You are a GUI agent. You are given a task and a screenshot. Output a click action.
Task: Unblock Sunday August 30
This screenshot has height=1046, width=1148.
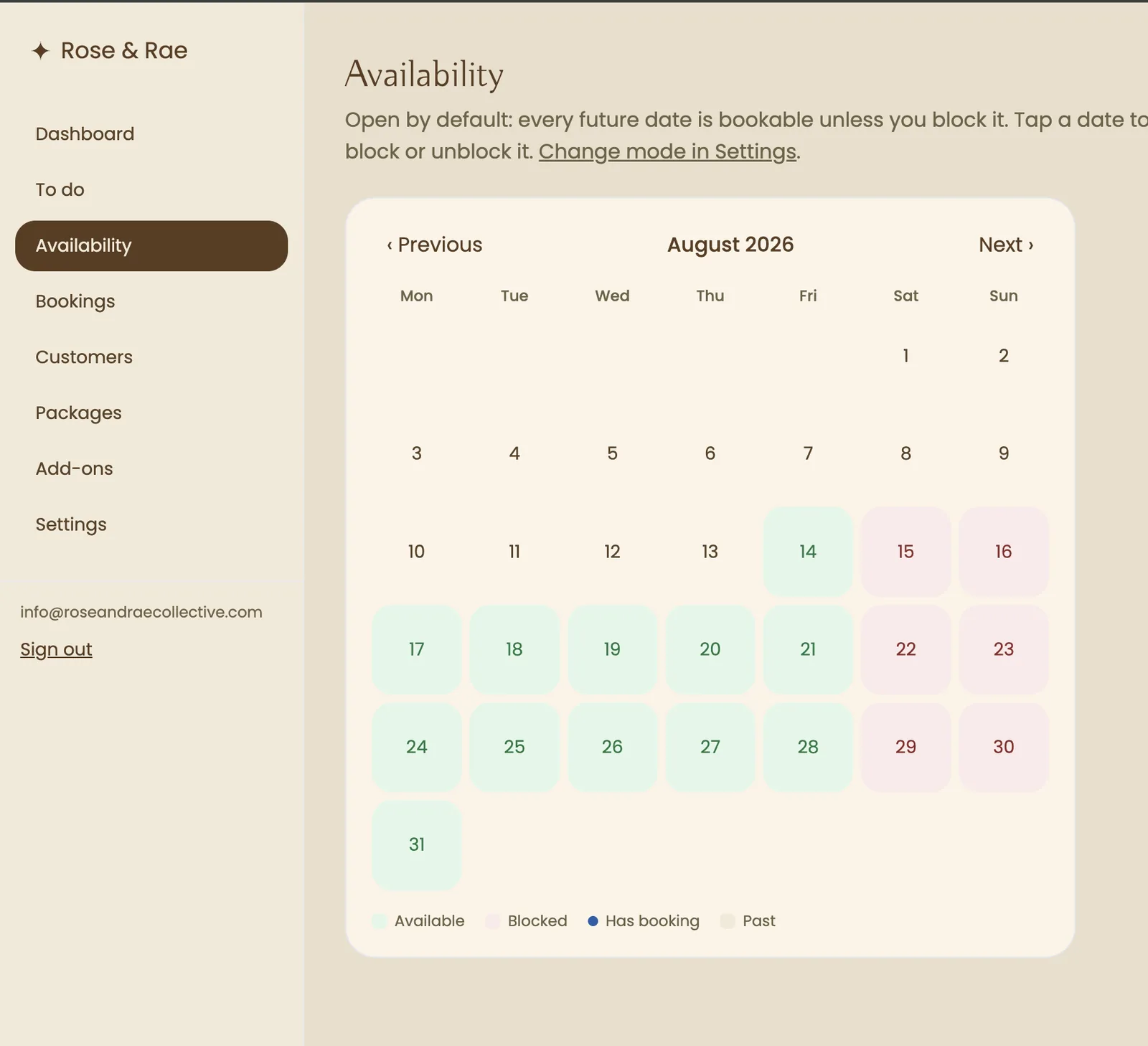1004,747
